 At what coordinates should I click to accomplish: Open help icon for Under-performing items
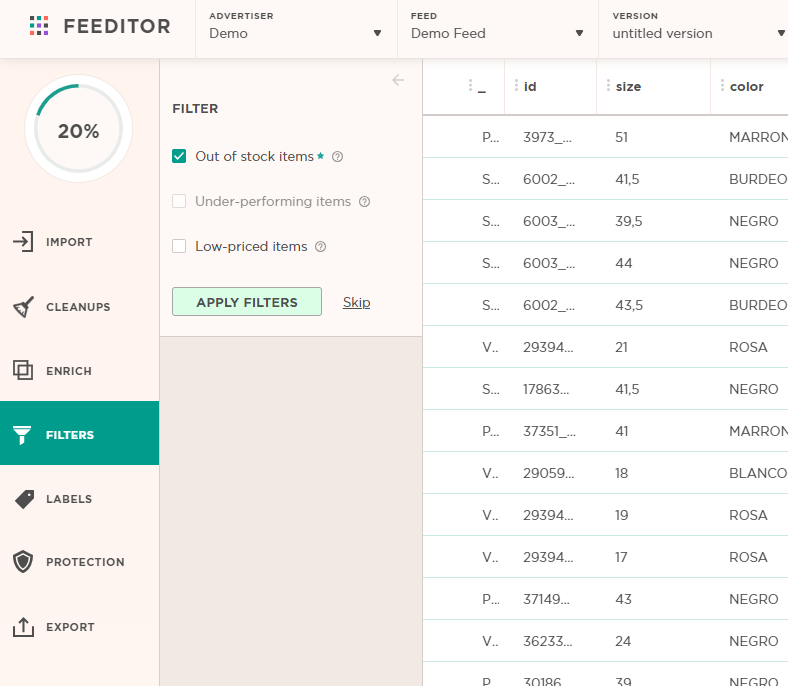coord(364,202)
